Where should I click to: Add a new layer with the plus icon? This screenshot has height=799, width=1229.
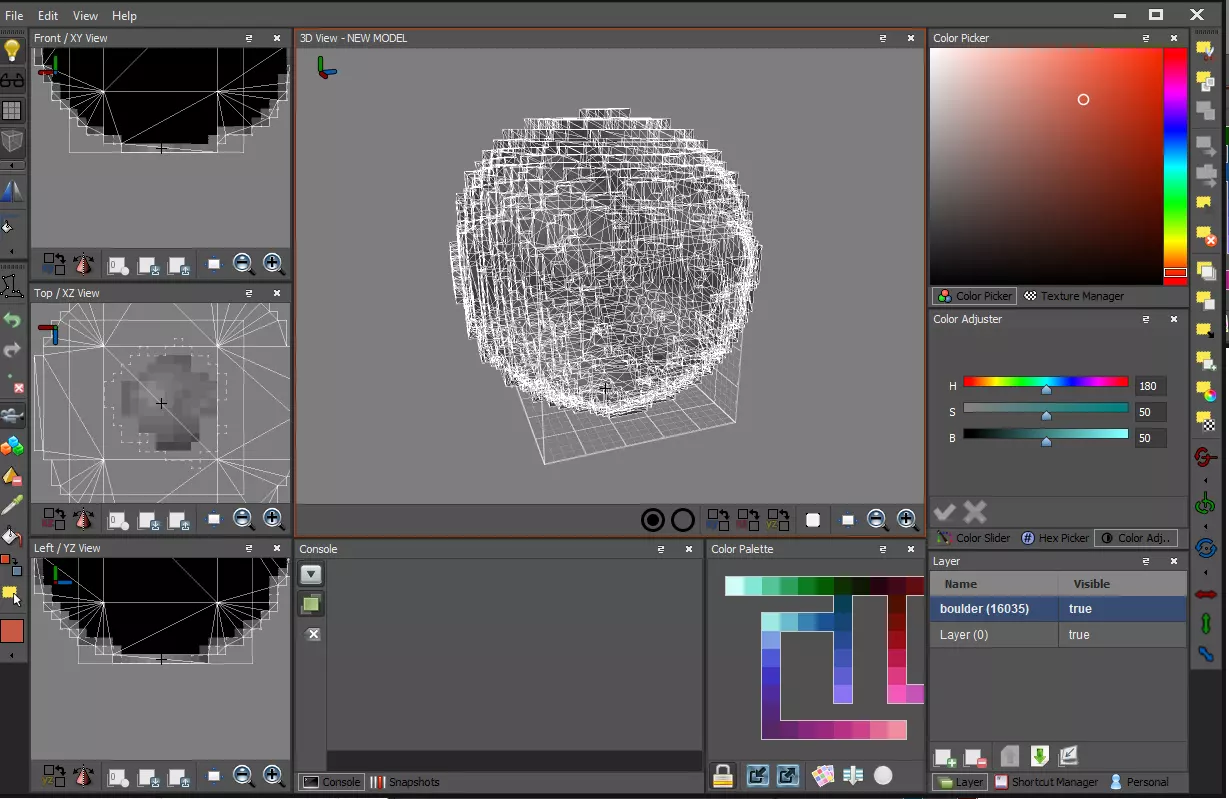coord(944,757)
